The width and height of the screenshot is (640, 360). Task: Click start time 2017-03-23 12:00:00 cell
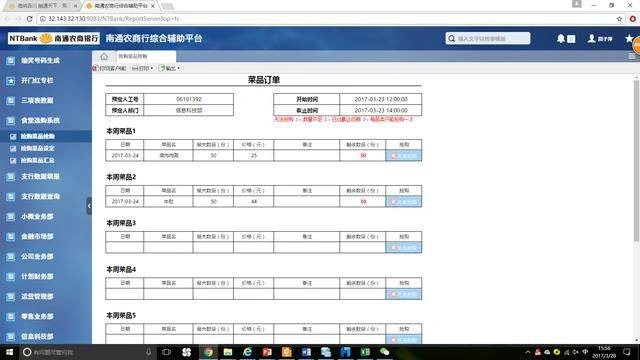pyautogui.click(x=381, y=99)
